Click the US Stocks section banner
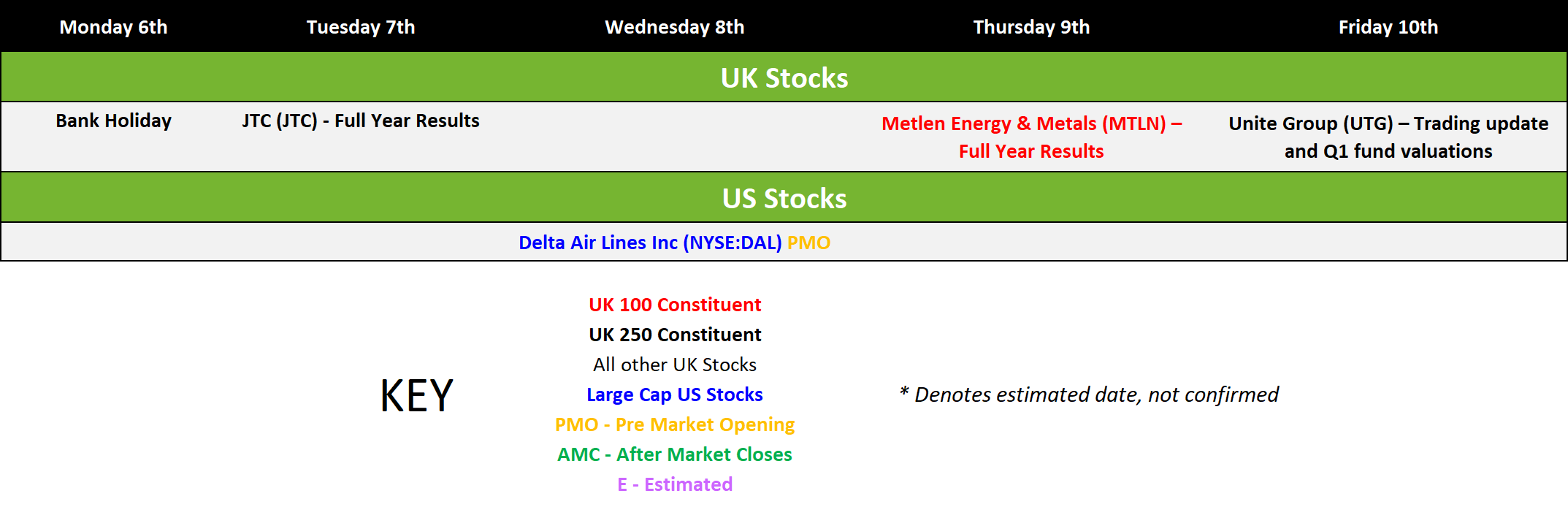Image resolution: width=1568 pixels, height=526 pixels. tap(784, 199)
